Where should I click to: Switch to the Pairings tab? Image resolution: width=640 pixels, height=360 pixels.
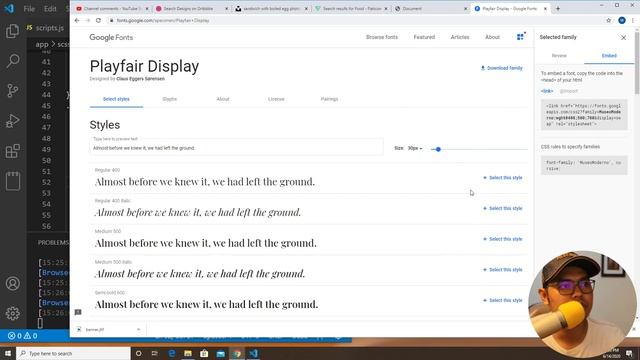point(329,99)
